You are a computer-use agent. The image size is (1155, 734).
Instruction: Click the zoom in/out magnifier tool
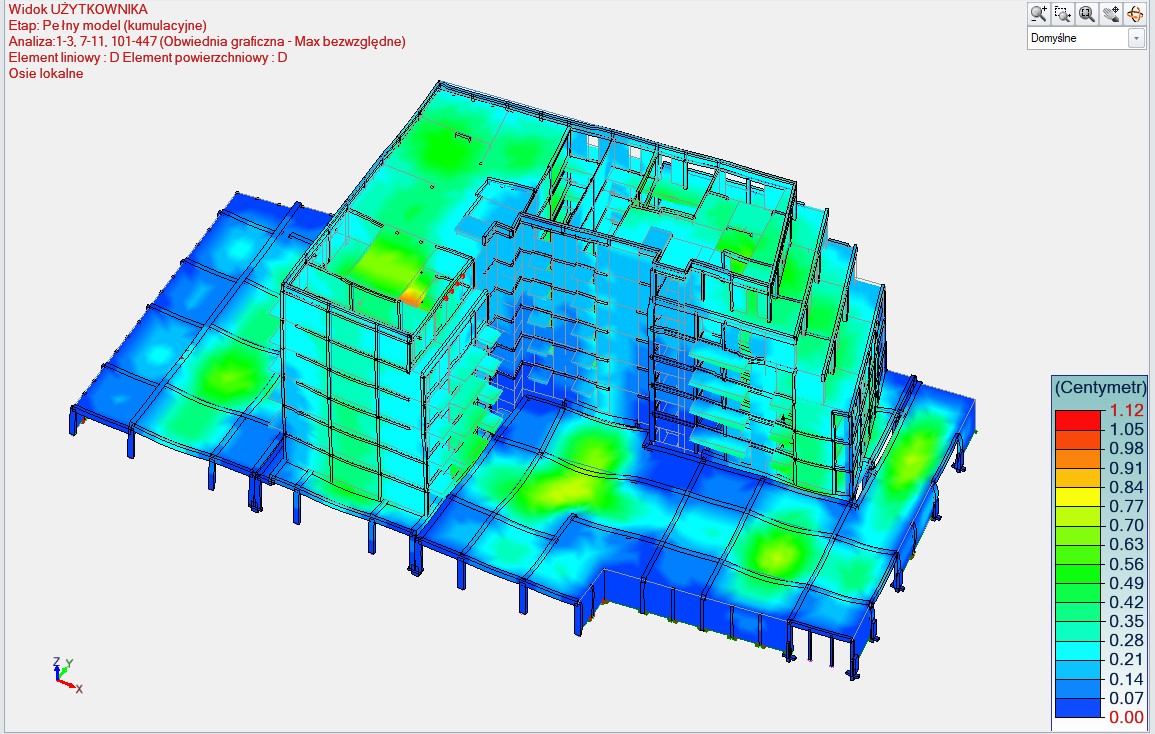tap(1039, 13)
